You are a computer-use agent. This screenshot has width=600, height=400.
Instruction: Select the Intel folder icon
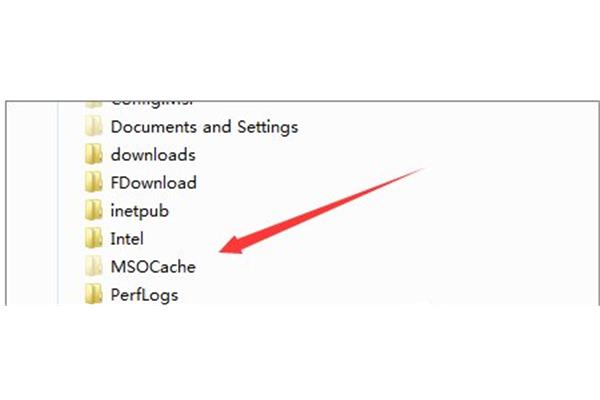[93, 238]
